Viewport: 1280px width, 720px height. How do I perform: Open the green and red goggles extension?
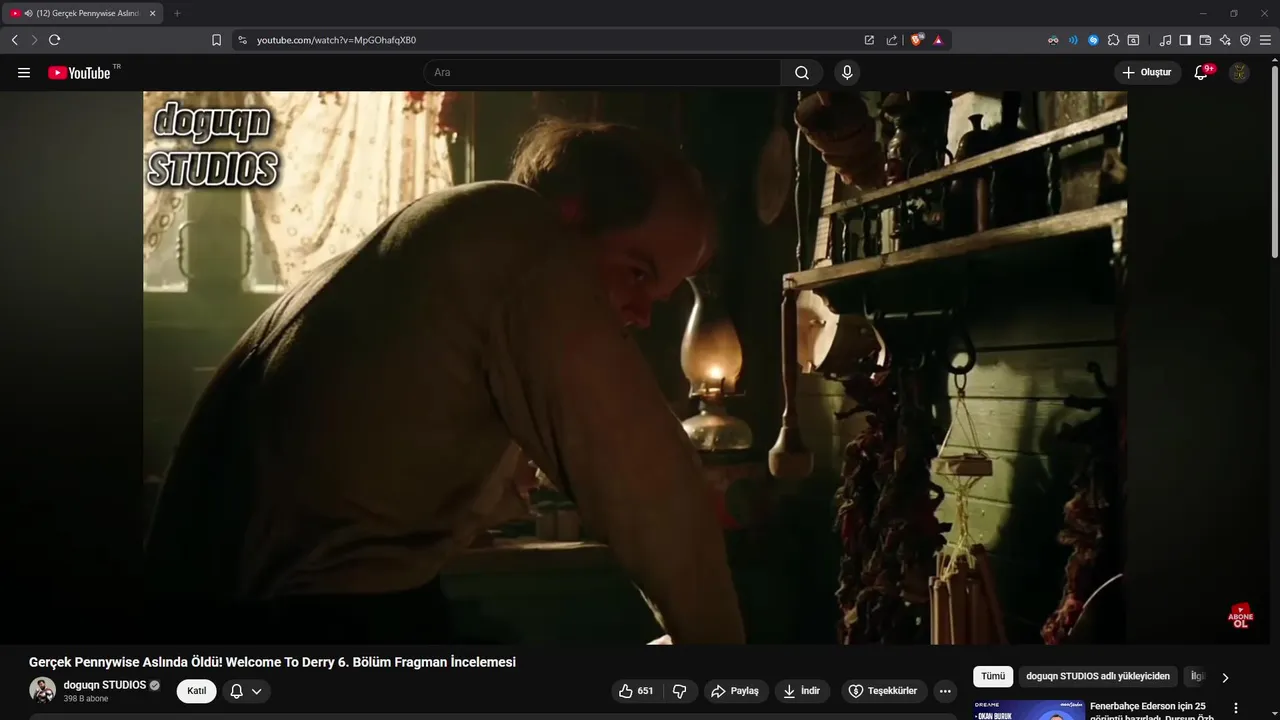(1053, 40)
